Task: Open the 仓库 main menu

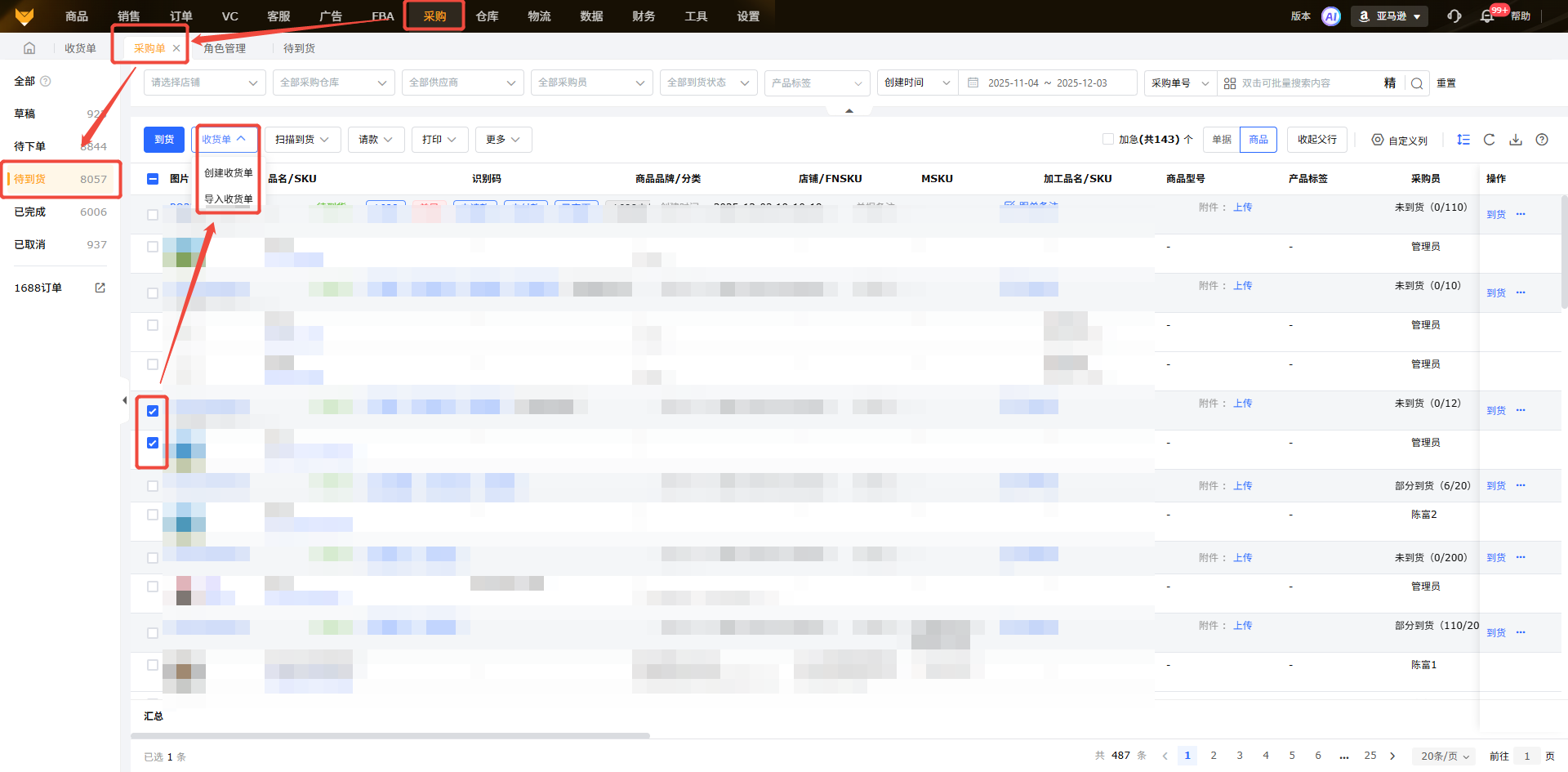Action: (x=487, y=16)
